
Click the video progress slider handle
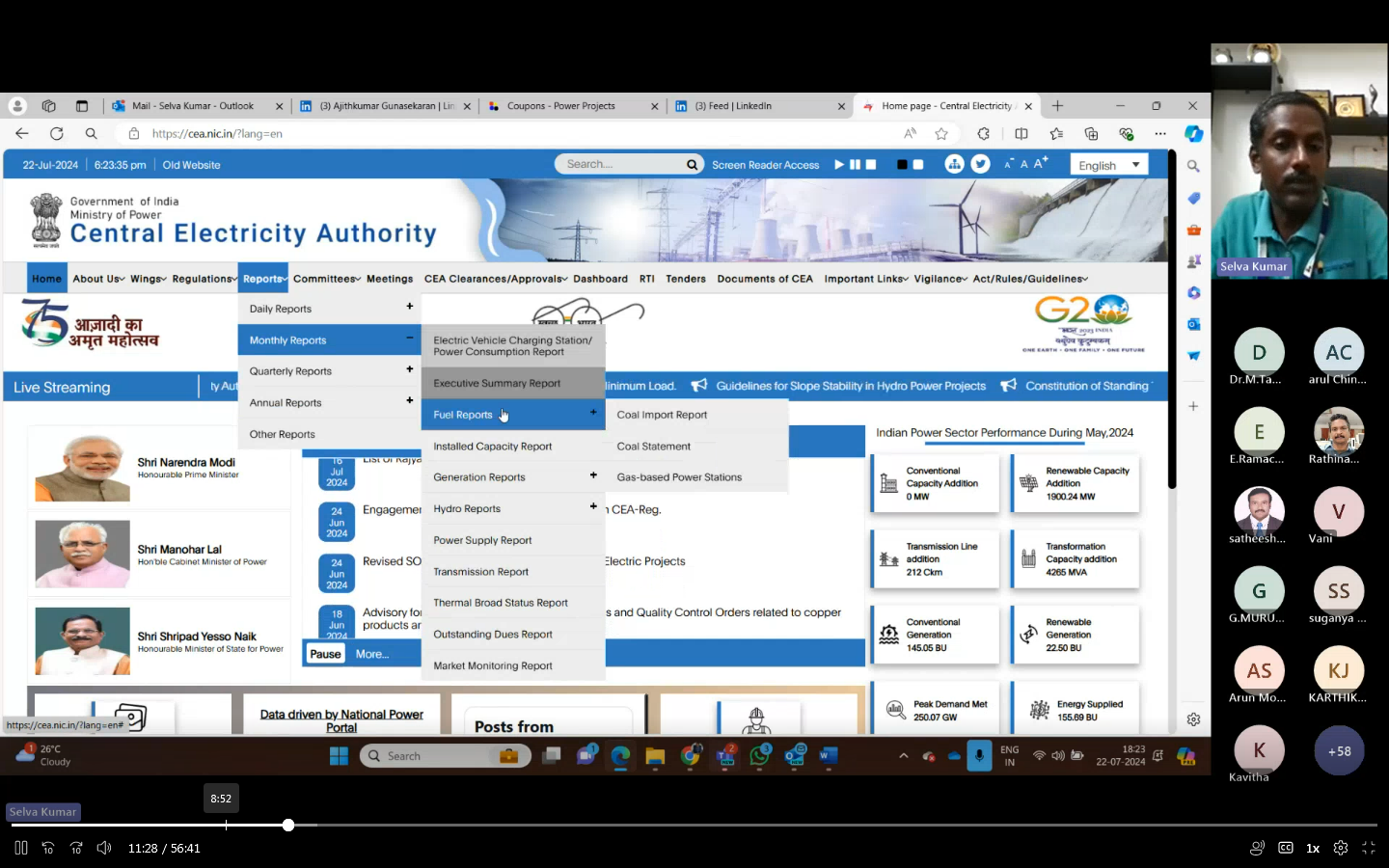pos(288,825)
